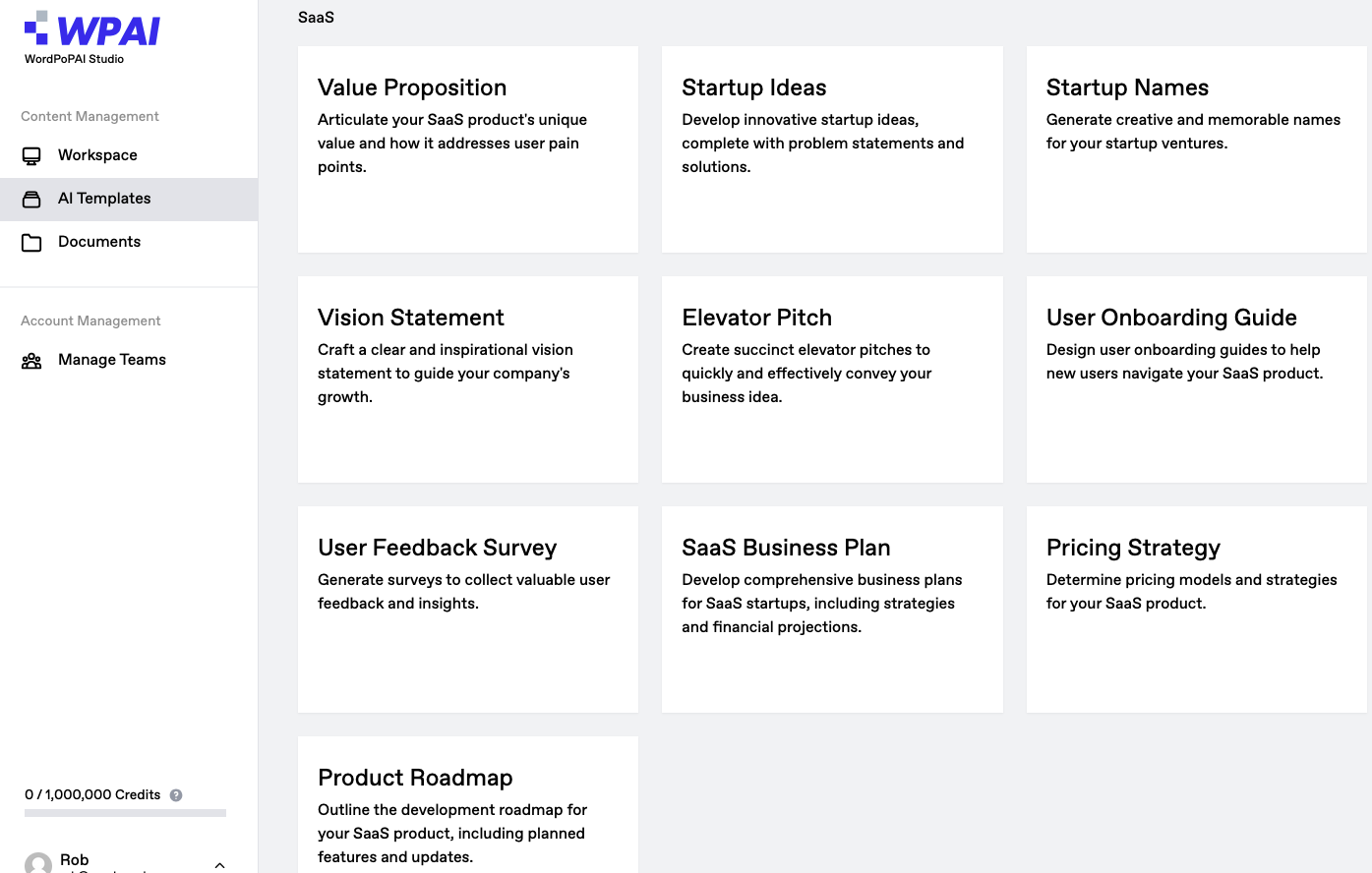Expand the Rob account menu chevron
Viewport: 1372px width, 873px height.
point(219,865)
